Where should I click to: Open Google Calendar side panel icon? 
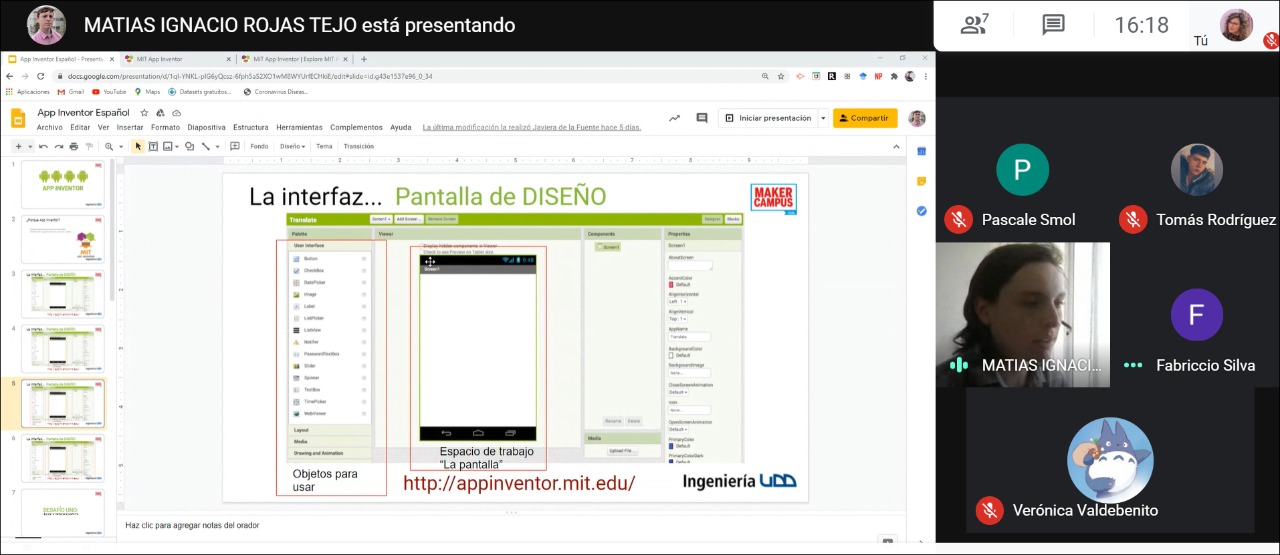921,151
